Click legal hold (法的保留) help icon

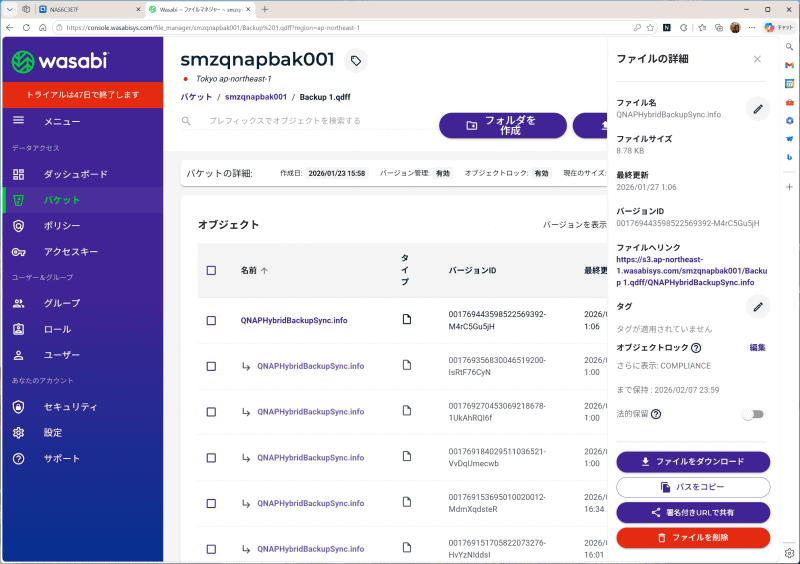656,414
